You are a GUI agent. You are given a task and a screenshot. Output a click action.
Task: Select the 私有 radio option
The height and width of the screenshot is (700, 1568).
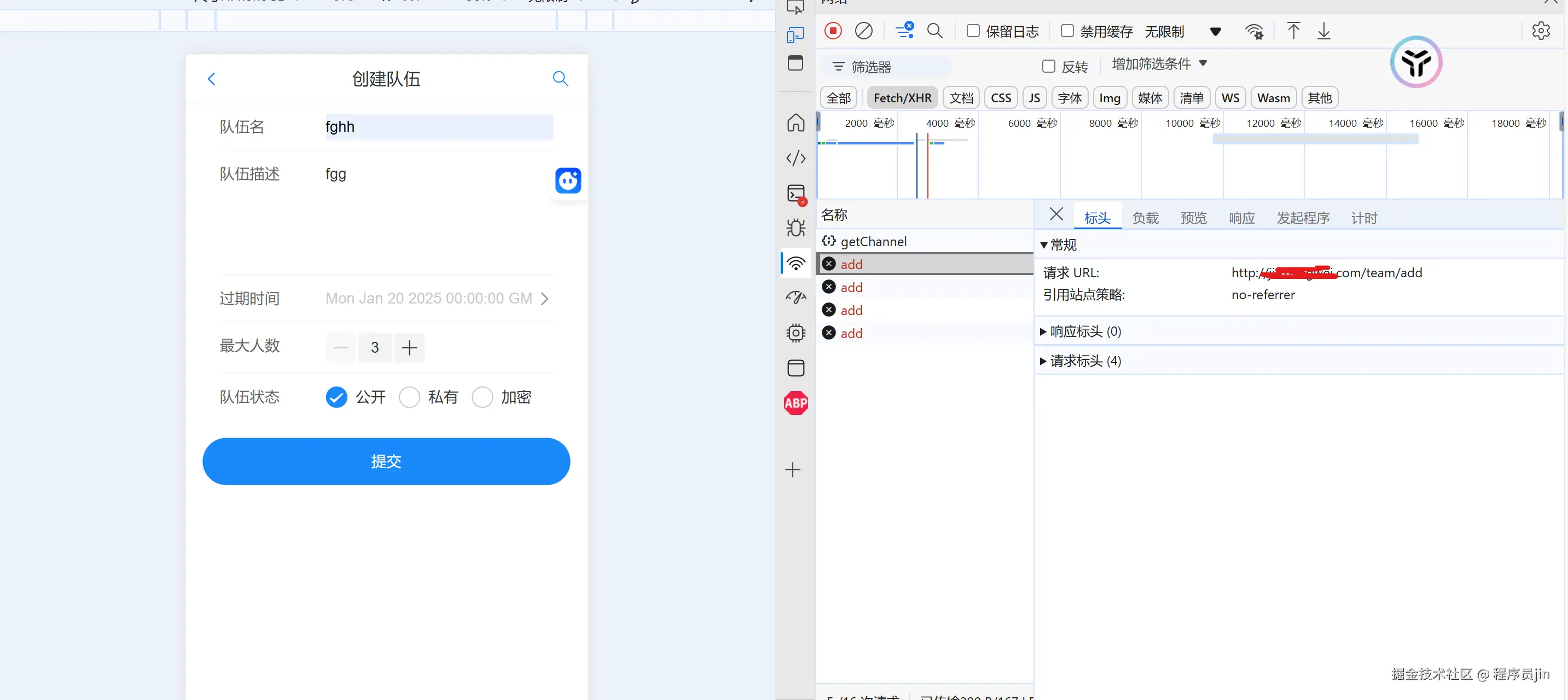(x=410, y=398)
